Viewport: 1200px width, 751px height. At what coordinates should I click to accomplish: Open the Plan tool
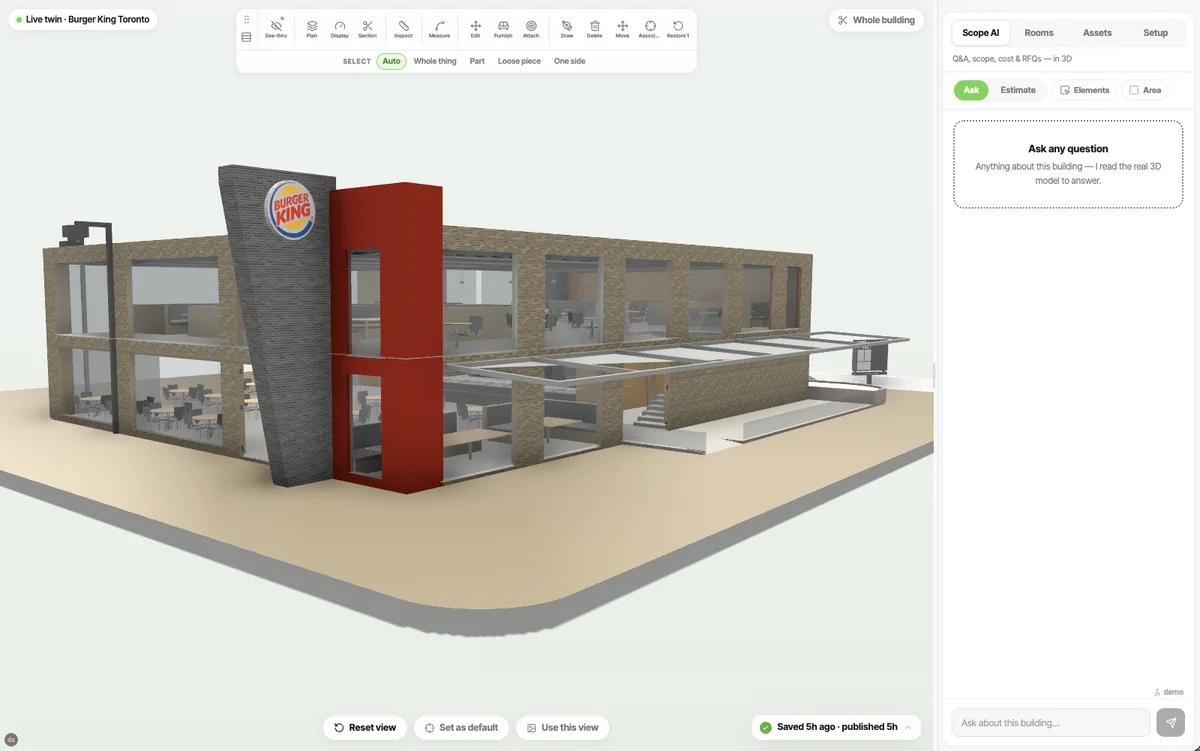(x=312, y=28)
